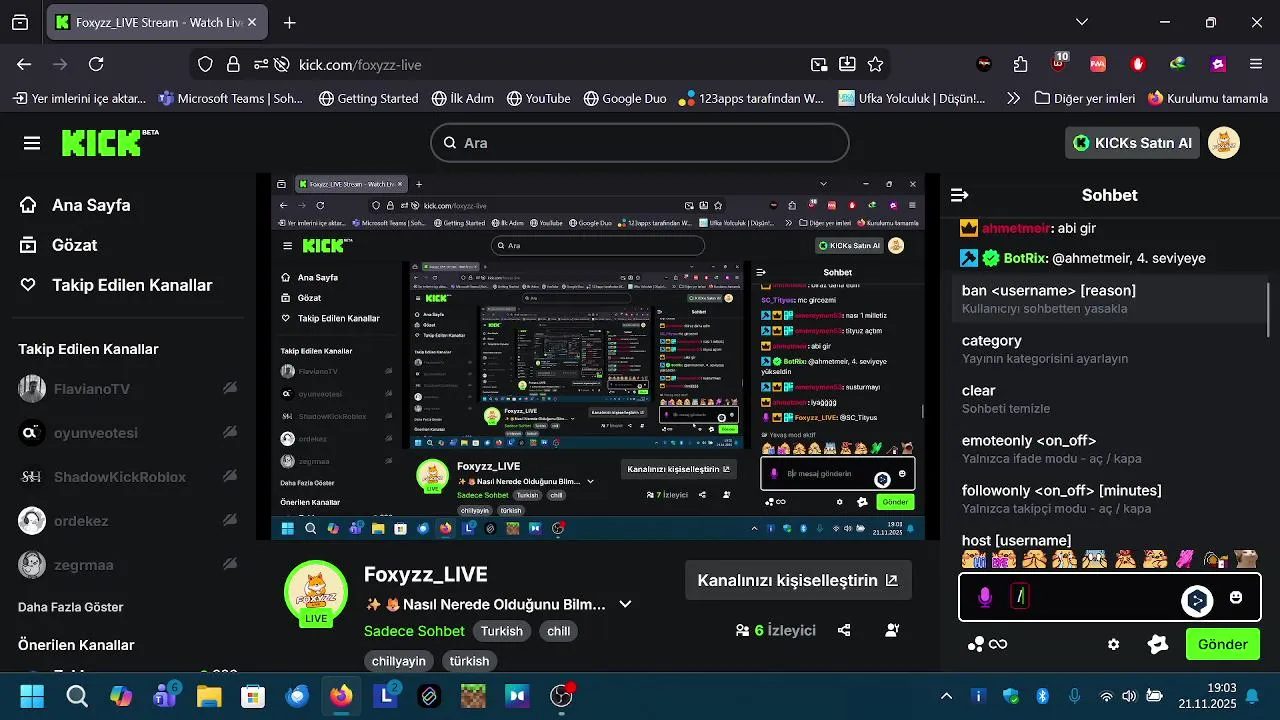This screenshot has height=720, width=1280.
Task: Choose the host [username] command
Action: pos(1110,540)
